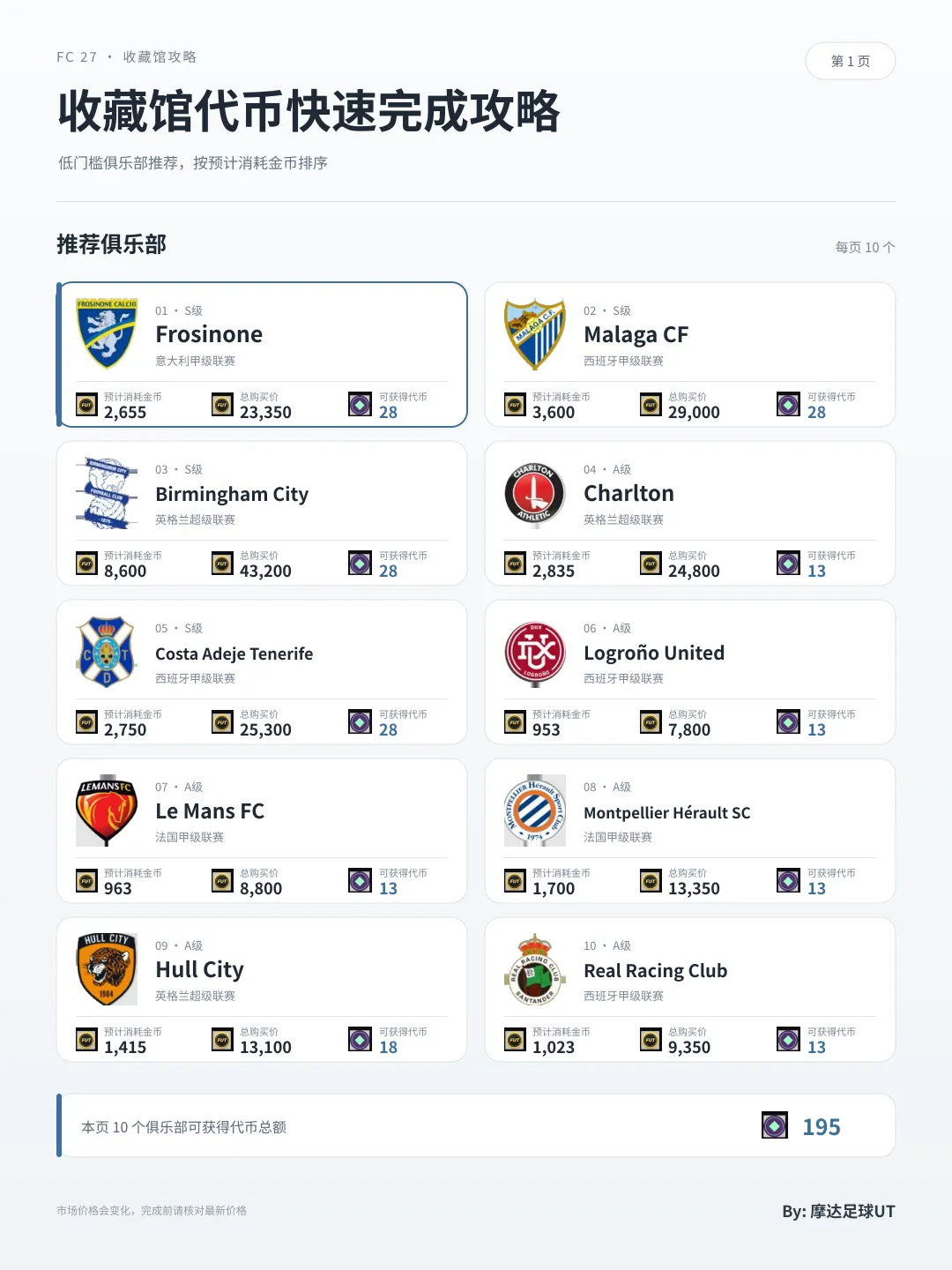
Task: Click the Charlton Athletic round badge
Action: [535, 493]
